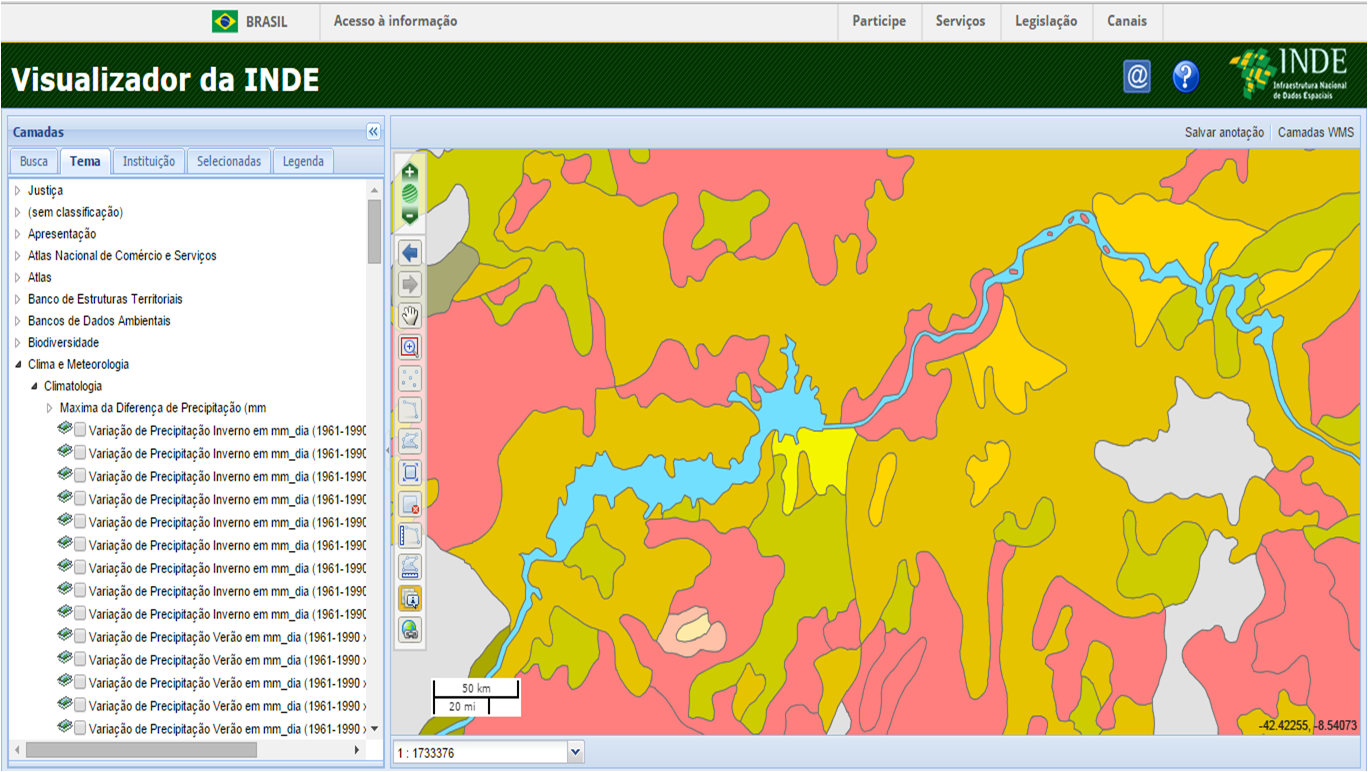Switch to the Tema tab
The height and width of the screenshot is (772, 1368).
coord(85,161)
